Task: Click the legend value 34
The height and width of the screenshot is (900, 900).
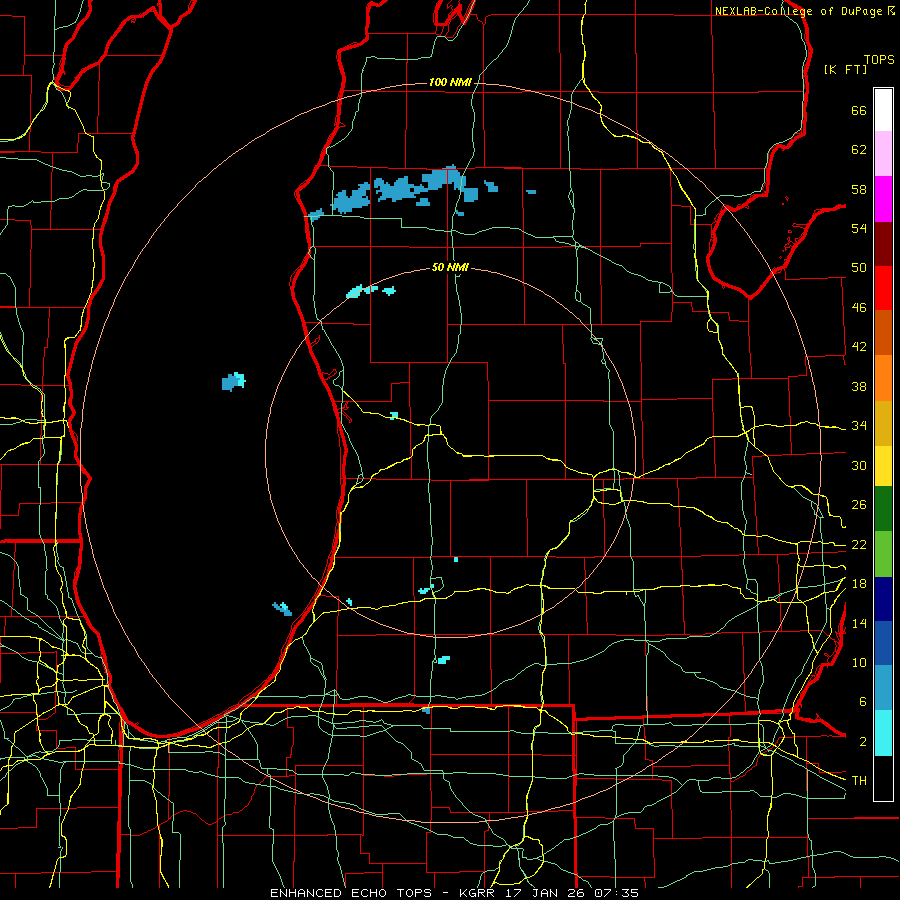Action: (859, 426)
